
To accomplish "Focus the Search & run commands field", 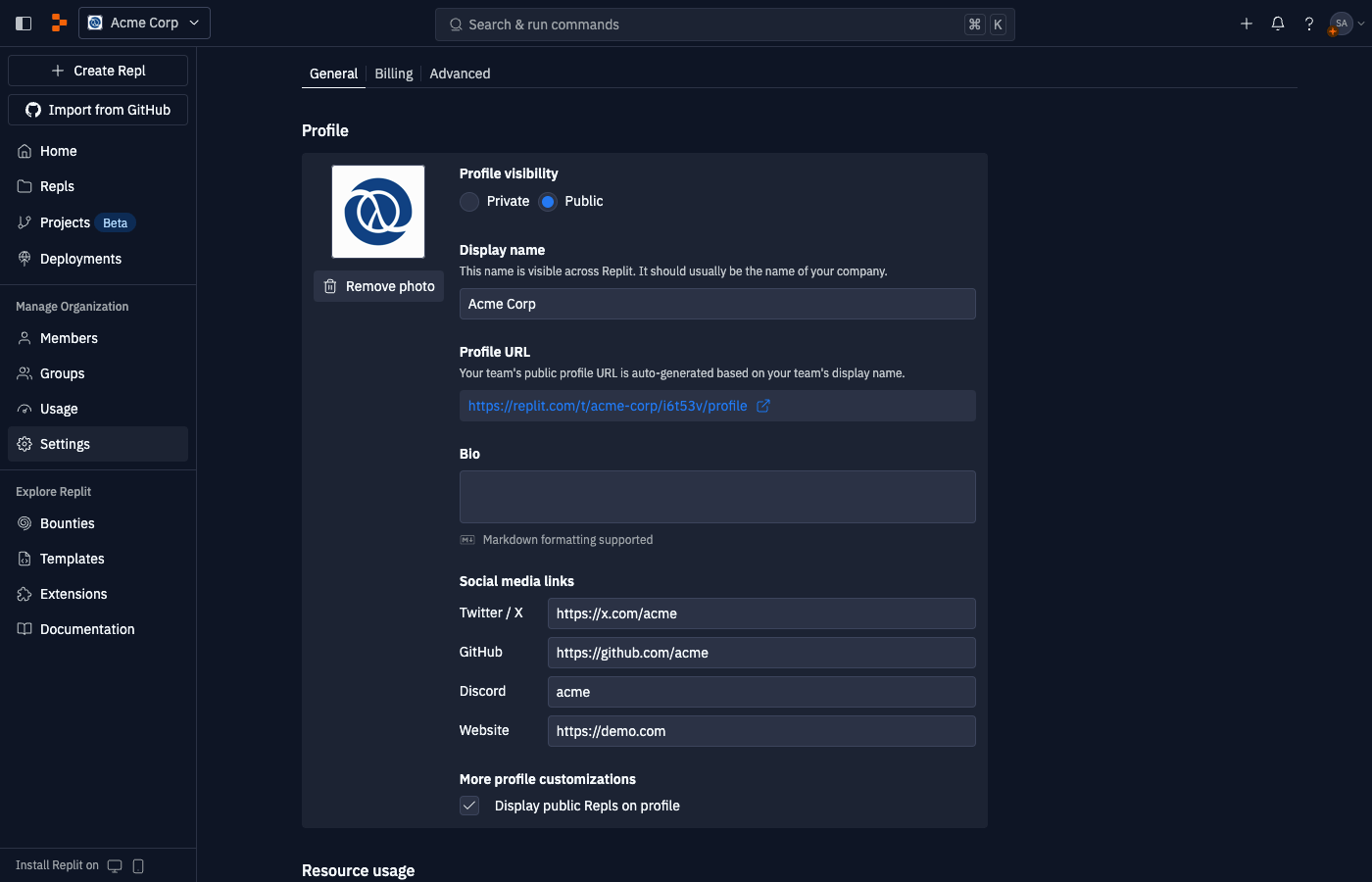I will (x=724, y=24).
